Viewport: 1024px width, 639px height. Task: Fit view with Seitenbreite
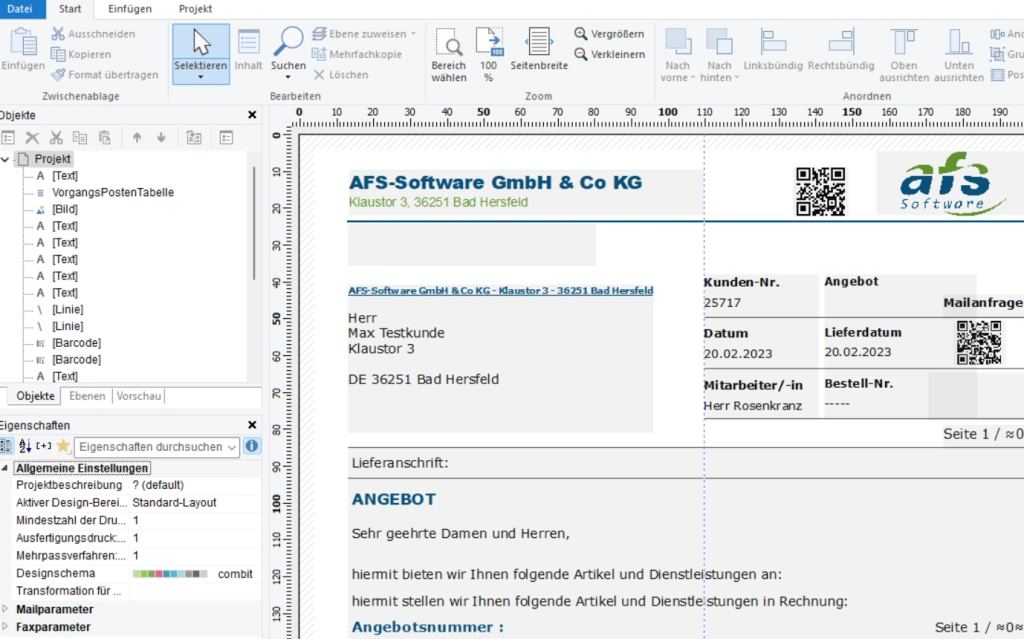pyautogui.click(x=539, y=50)
